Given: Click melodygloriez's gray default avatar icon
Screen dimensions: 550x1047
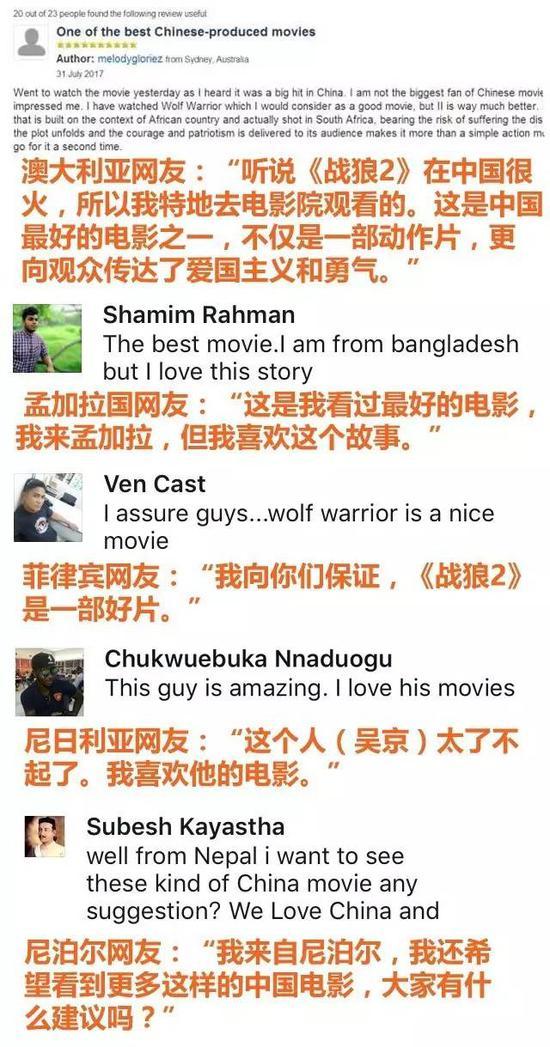Looking at the screenshot, I should coord(31,43).
